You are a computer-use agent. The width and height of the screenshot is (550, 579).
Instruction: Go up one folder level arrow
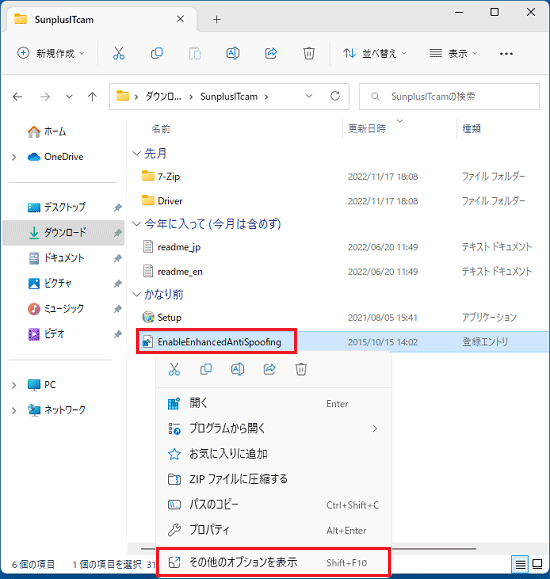(92, 97)
